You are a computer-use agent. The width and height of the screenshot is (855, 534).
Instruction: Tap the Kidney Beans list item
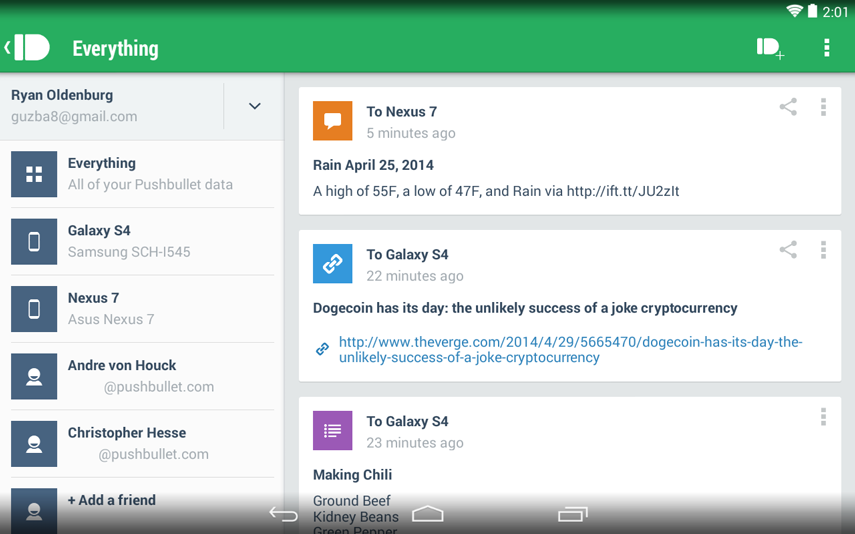[356, 517]
